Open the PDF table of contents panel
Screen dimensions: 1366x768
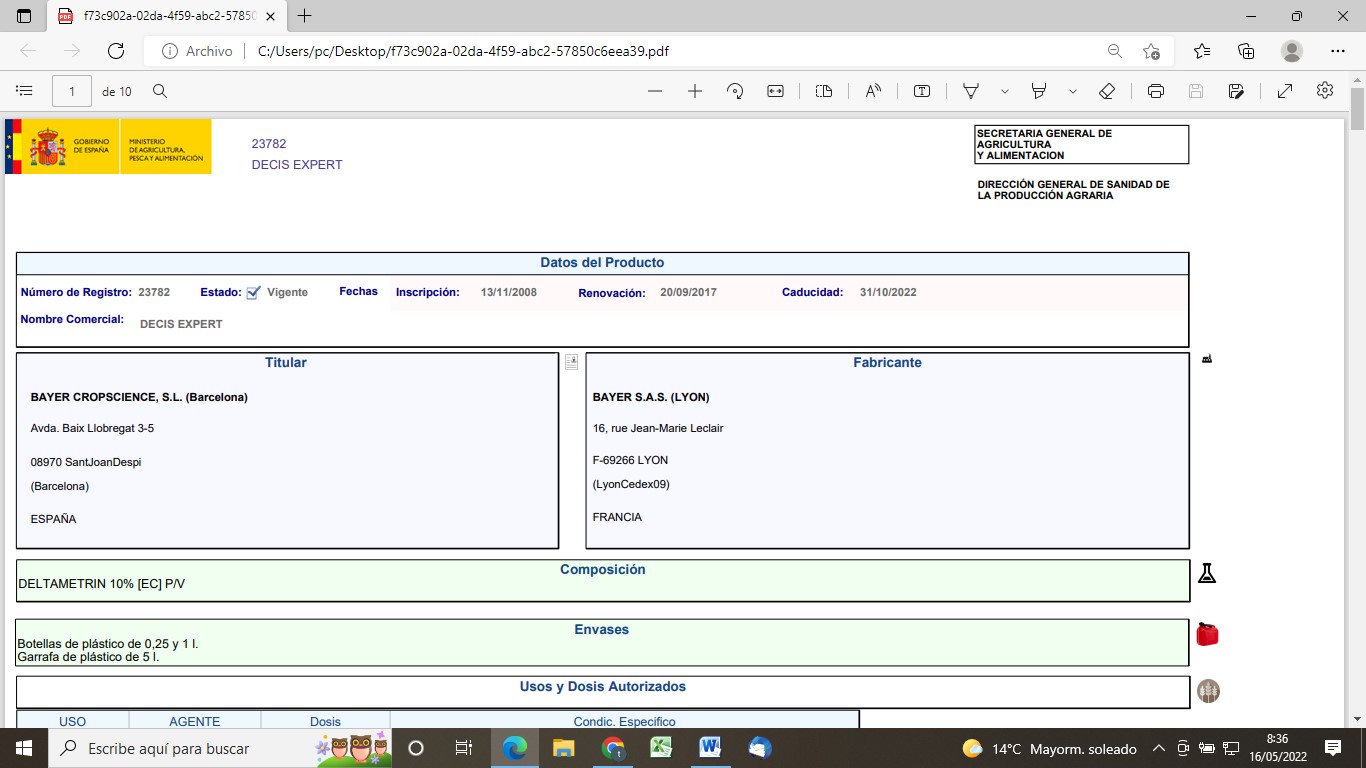[x=24, y=91]
